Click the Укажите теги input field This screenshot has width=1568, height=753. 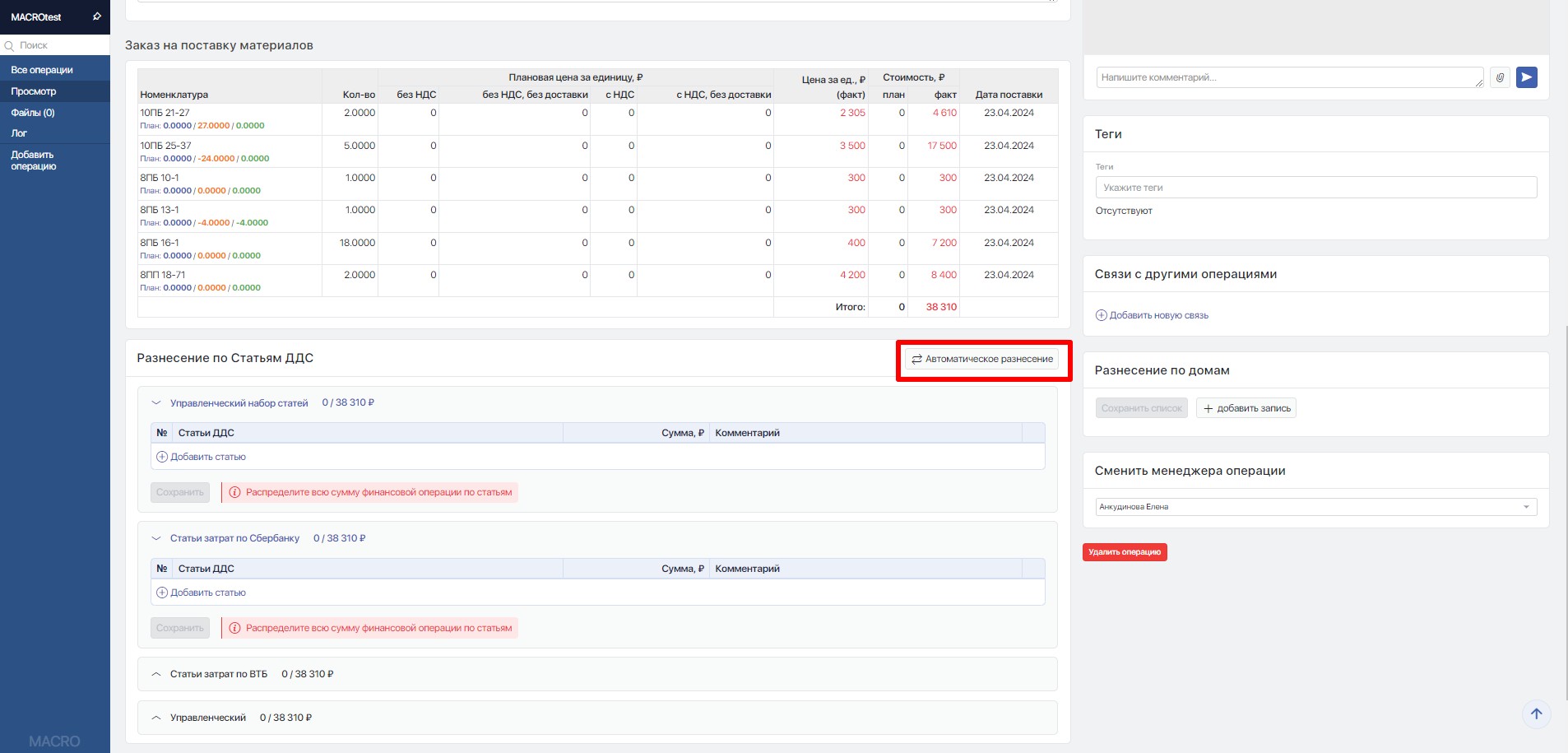click(1315, 188)
